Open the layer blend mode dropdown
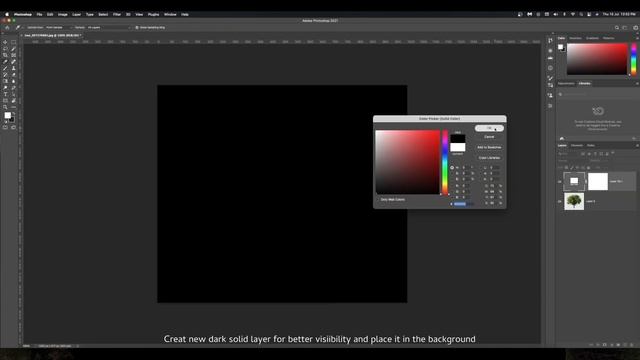Image resolution: width=640 pixels, height=360 pixels. pos(571,161)
